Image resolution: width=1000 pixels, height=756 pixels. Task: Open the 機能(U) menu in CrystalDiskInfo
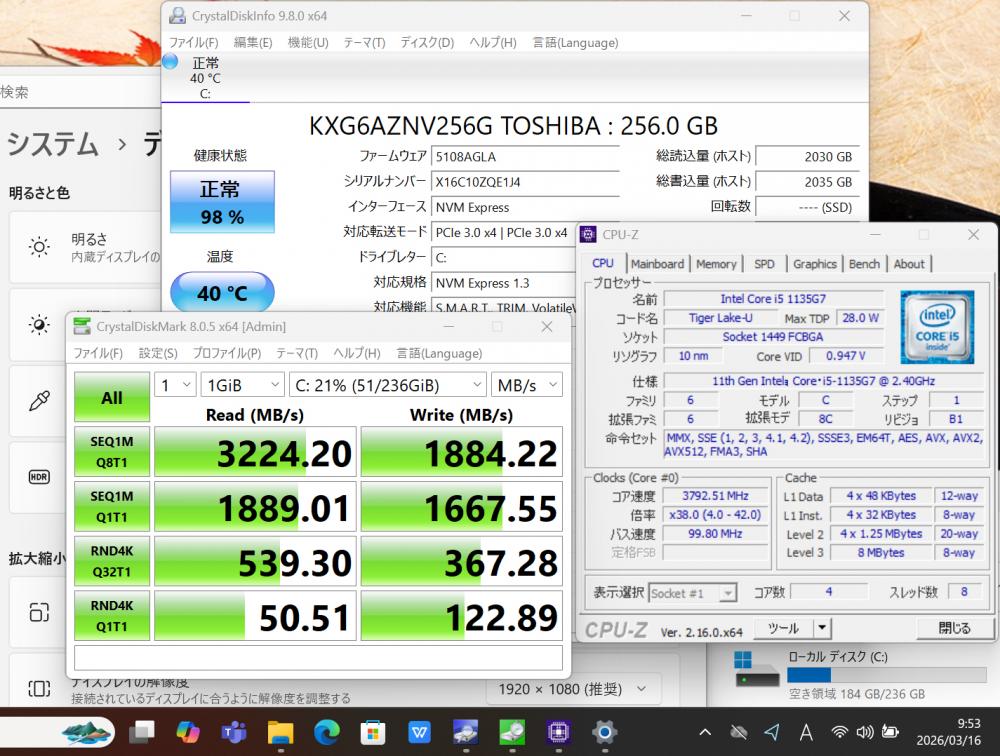[308, 43]
